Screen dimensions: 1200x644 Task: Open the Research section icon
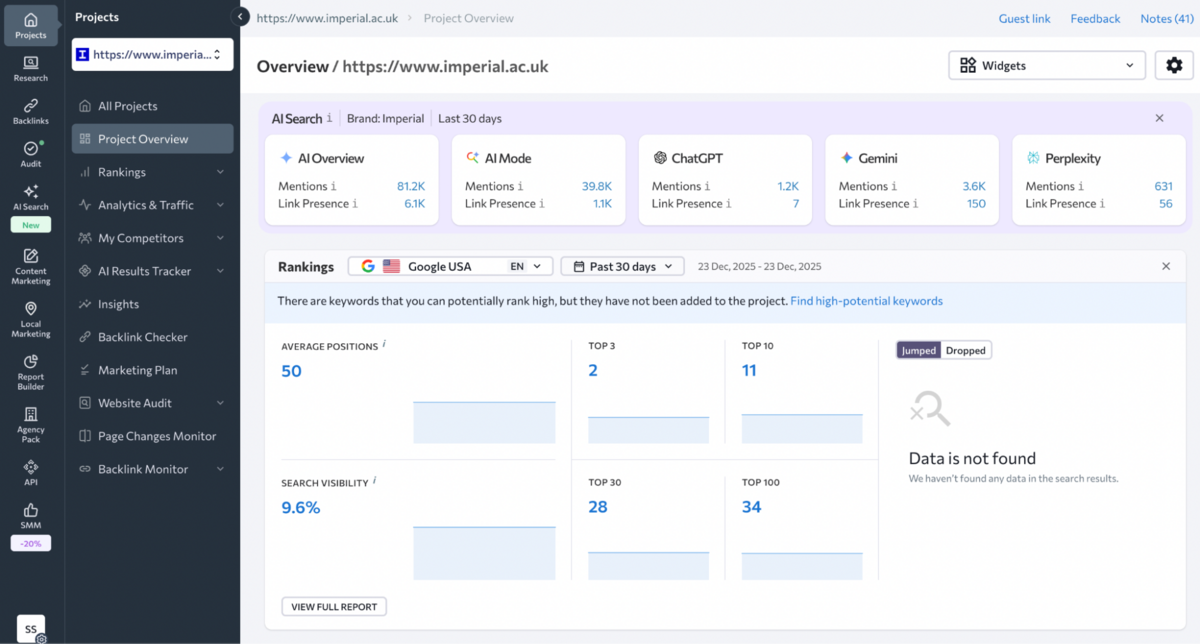[x=31, y=69]
